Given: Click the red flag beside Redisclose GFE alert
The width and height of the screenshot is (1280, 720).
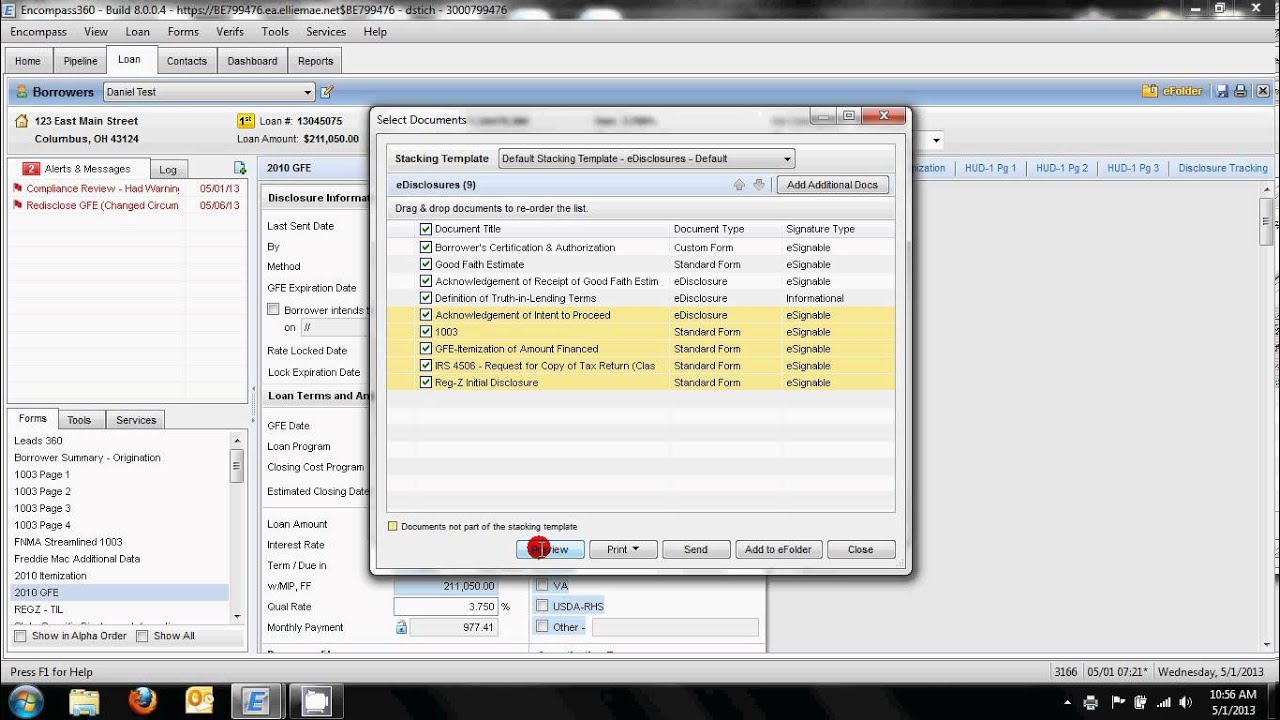Looking at the screenshot, I should (18, 205).
